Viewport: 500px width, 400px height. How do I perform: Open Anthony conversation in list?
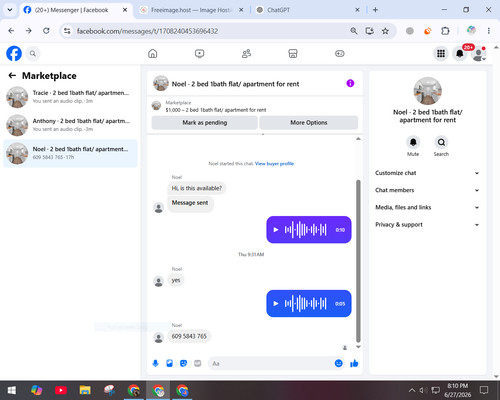pos(70,125)
